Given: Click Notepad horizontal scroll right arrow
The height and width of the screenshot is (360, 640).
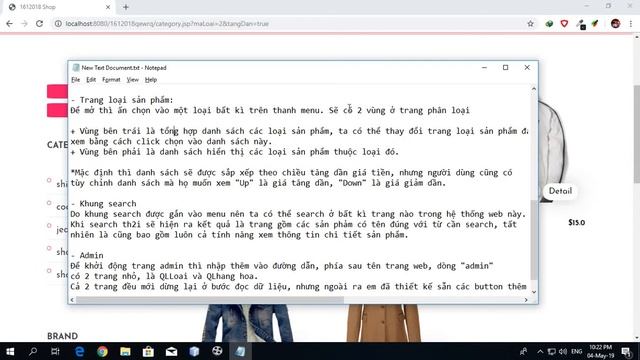Looking at the screenshot, I should pyautogui.click(x=526, y=300).
